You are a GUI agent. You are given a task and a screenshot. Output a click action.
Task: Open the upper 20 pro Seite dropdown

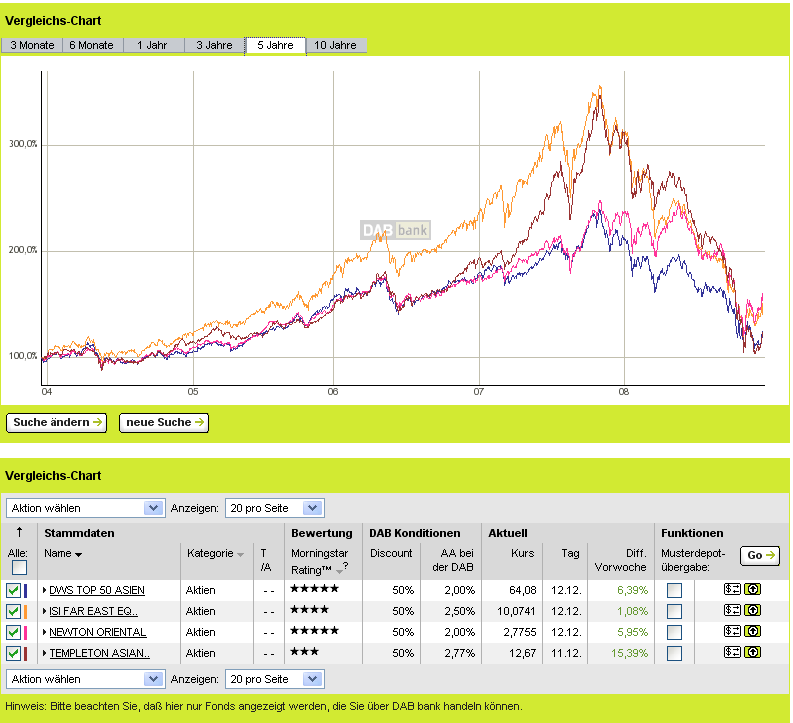coord(275,508)
